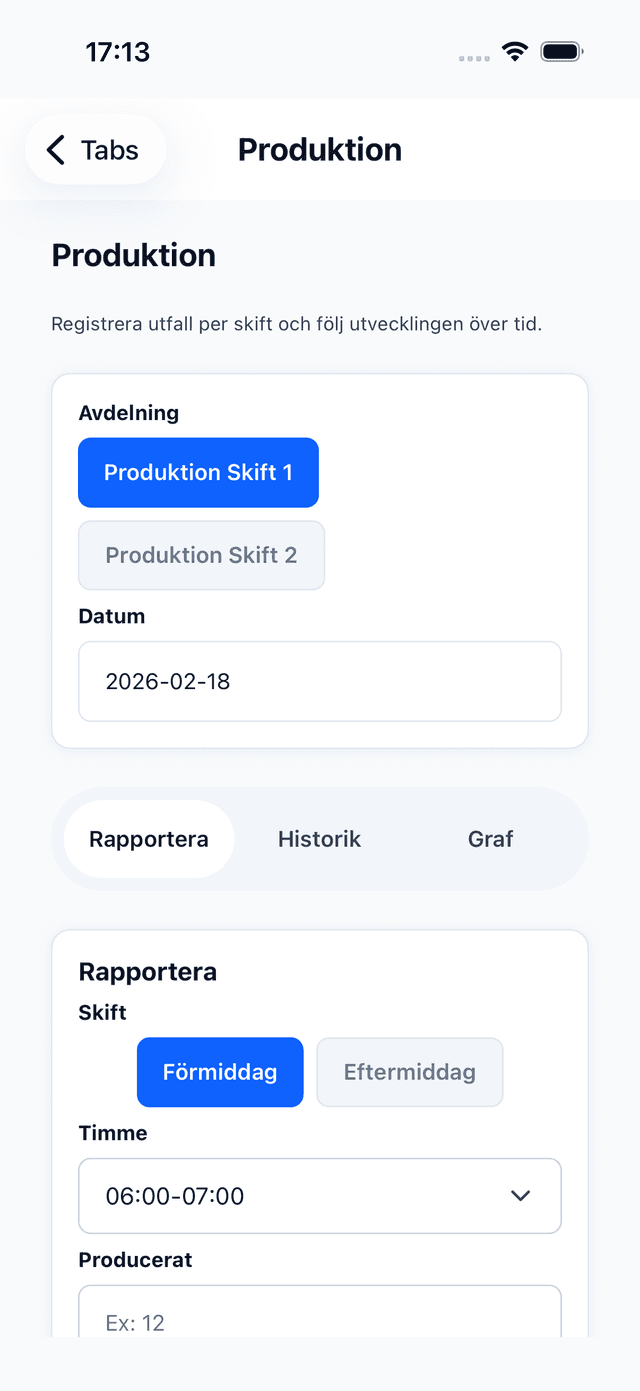Select Produktion Skift 1 under Avdelning
This screenshot has height=1391, width=640.
(198, 472)
